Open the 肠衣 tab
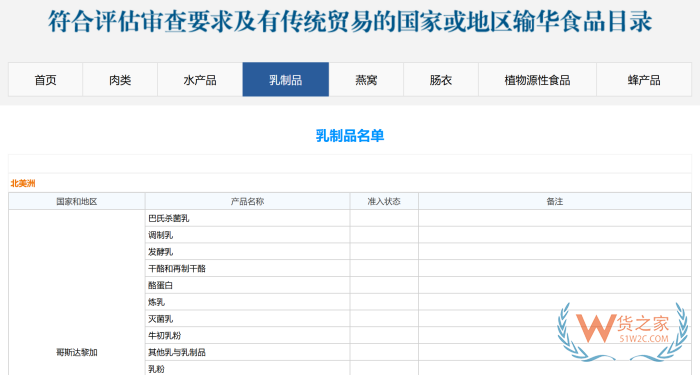Screen dimensions: 700x375 tap(441, 80)
